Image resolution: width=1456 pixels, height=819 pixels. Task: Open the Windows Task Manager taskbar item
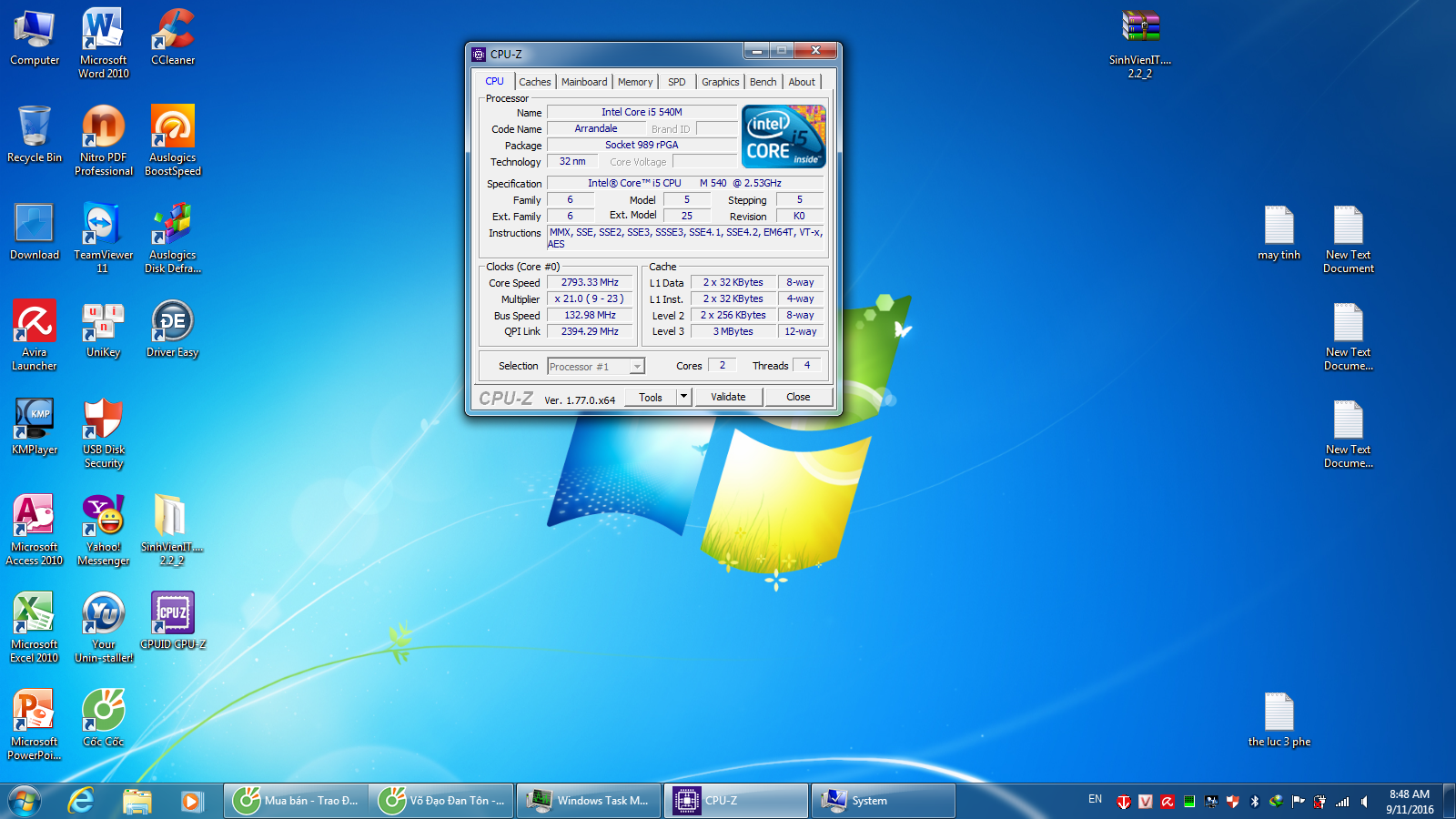(x=589, y=801)
